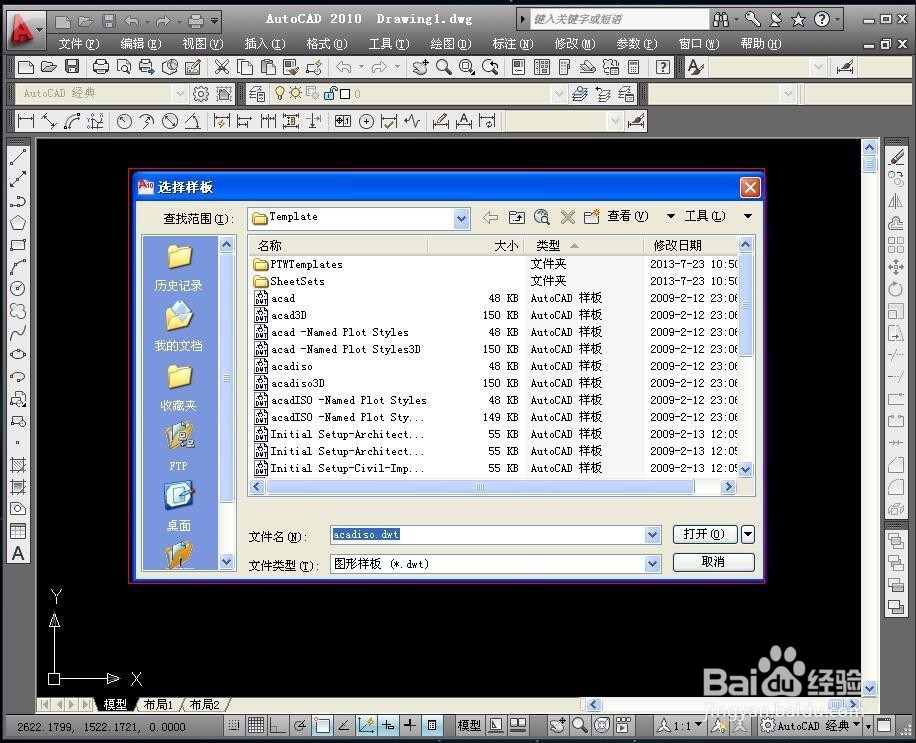Expand the 文件名 filename dropdown arrow
This screenshot has height=743, width=916.
653,534
